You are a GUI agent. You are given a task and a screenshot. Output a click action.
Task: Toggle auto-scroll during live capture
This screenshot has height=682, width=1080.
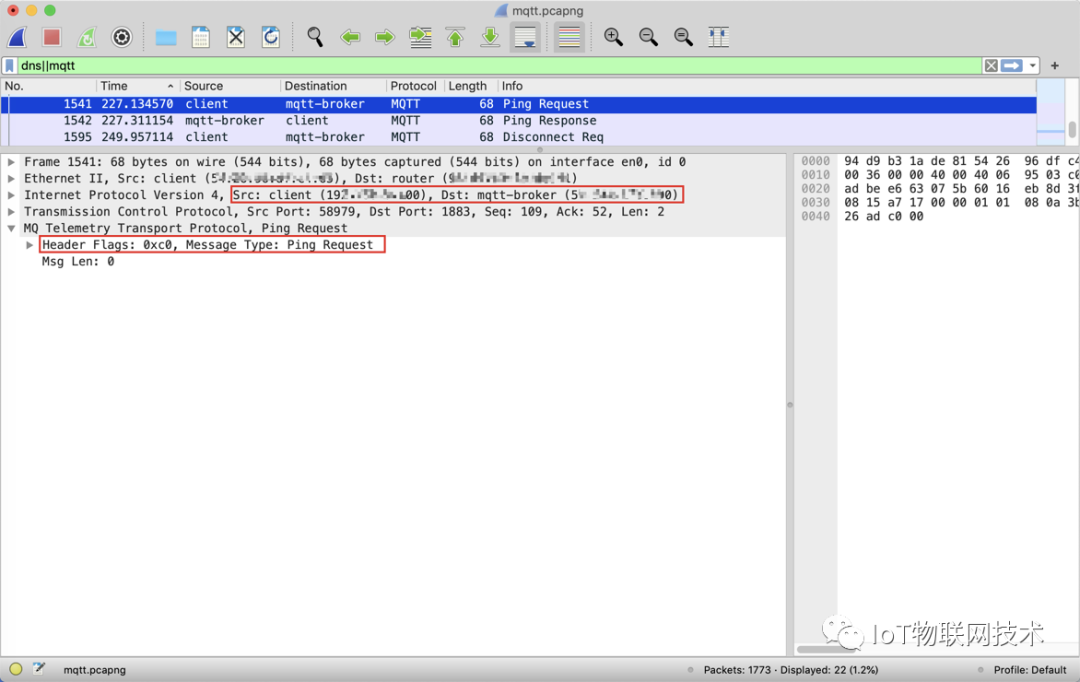525,38
